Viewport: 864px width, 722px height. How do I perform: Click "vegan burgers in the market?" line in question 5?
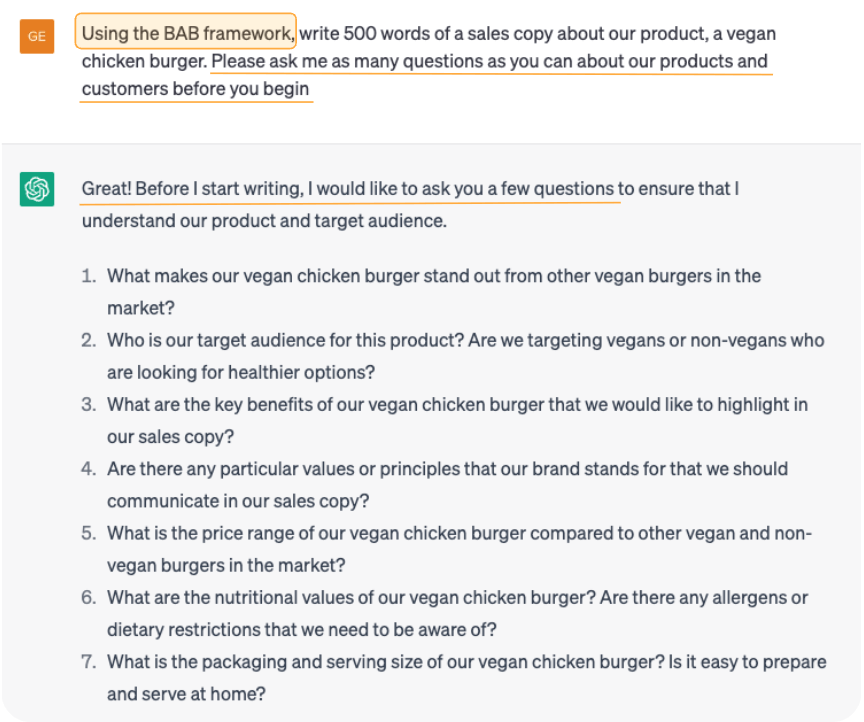(x=226, y=565)
